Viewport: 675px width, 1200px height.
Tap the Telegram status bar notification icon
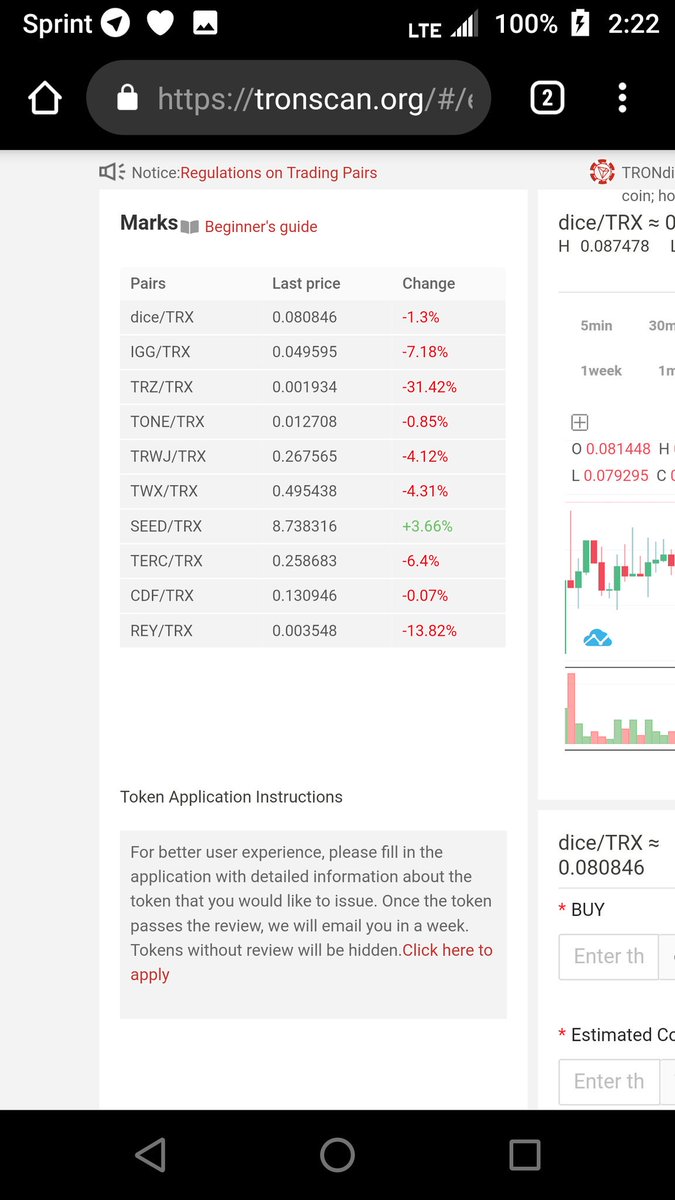(116, 23)
